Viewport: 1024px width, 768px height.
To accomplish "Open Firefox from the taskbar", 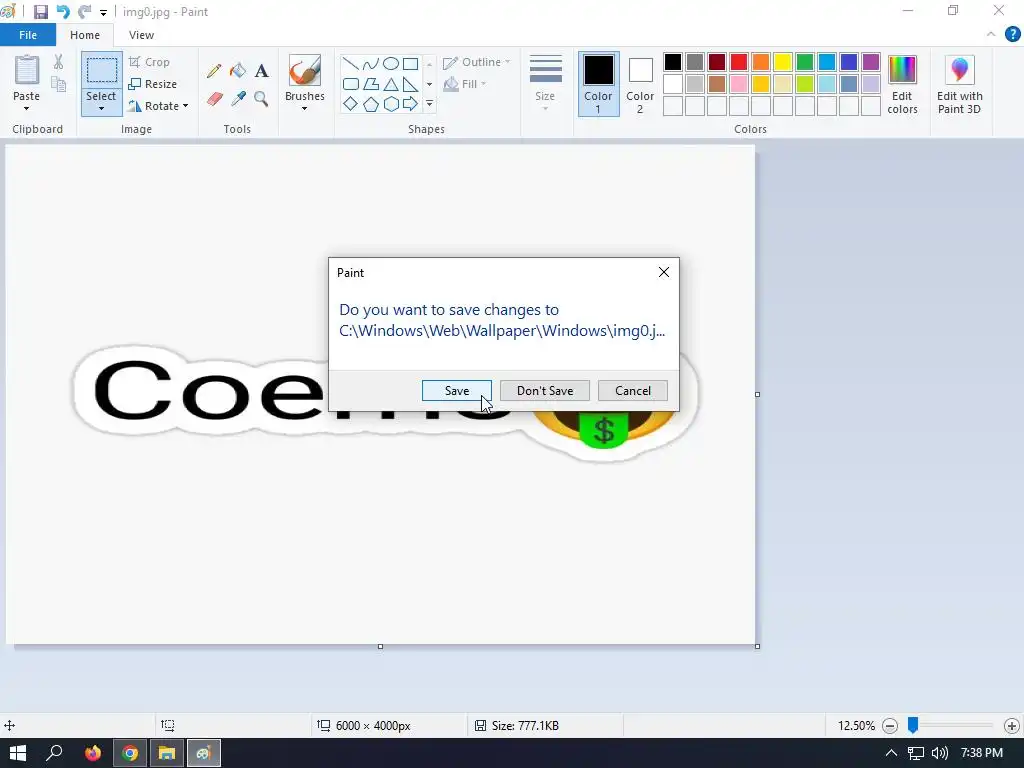I will tap(93, 753).
